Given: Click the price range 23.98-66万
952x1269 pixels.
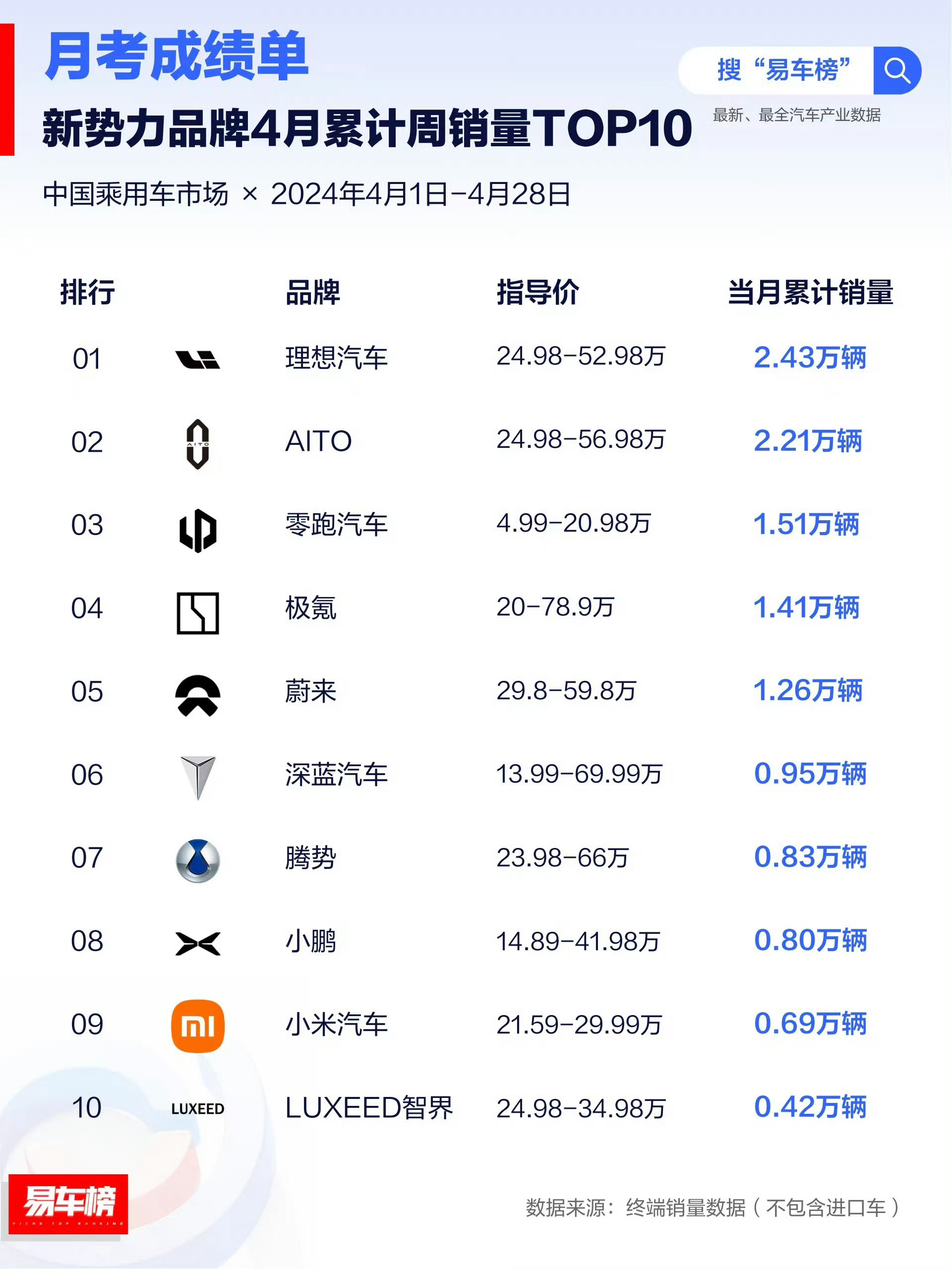Looking at the screenshot, I should tap(563, 858).
